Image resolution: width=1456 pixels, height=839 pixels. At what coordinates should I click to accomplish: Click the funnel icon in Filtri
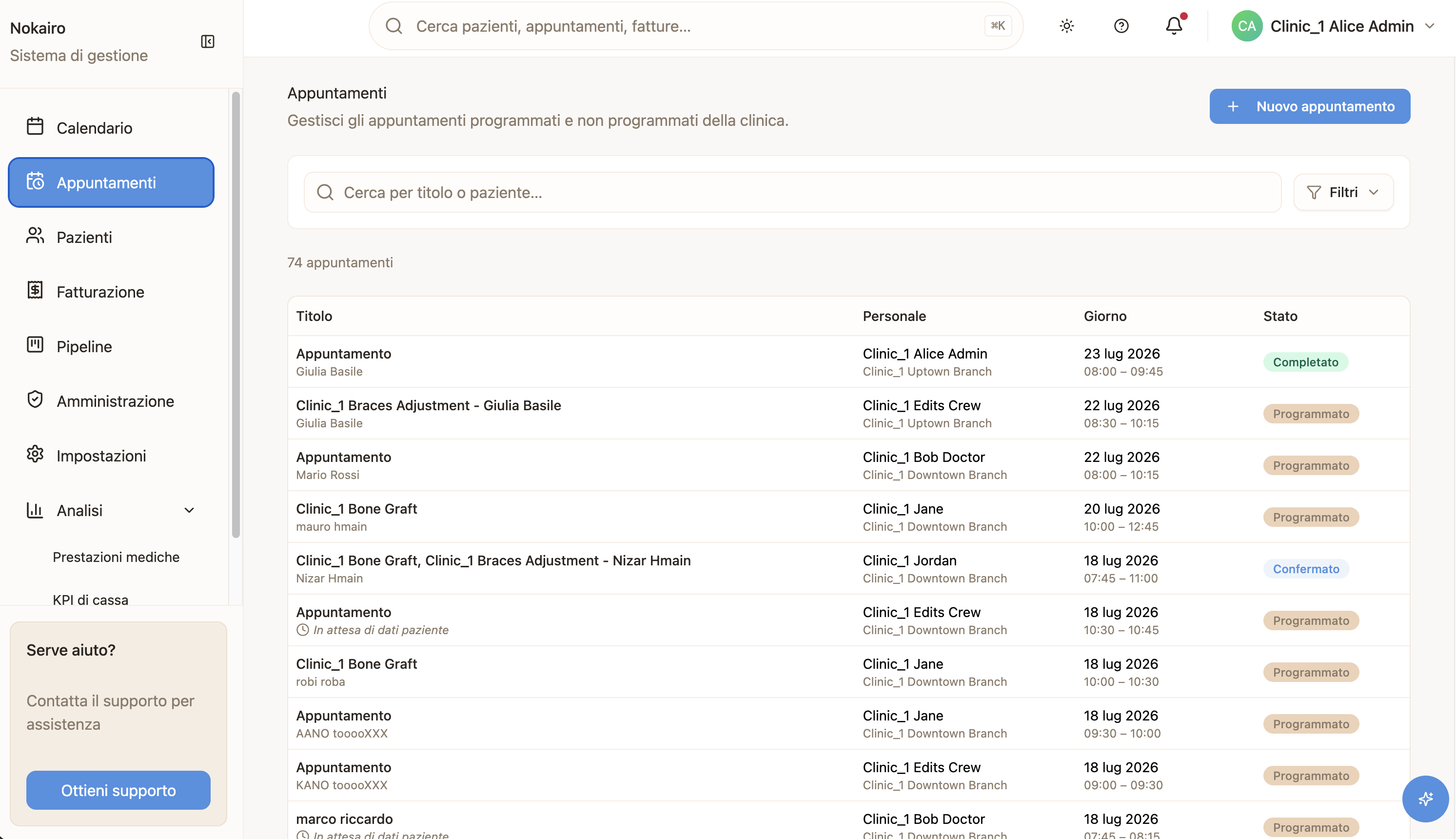pos(1314,193)
